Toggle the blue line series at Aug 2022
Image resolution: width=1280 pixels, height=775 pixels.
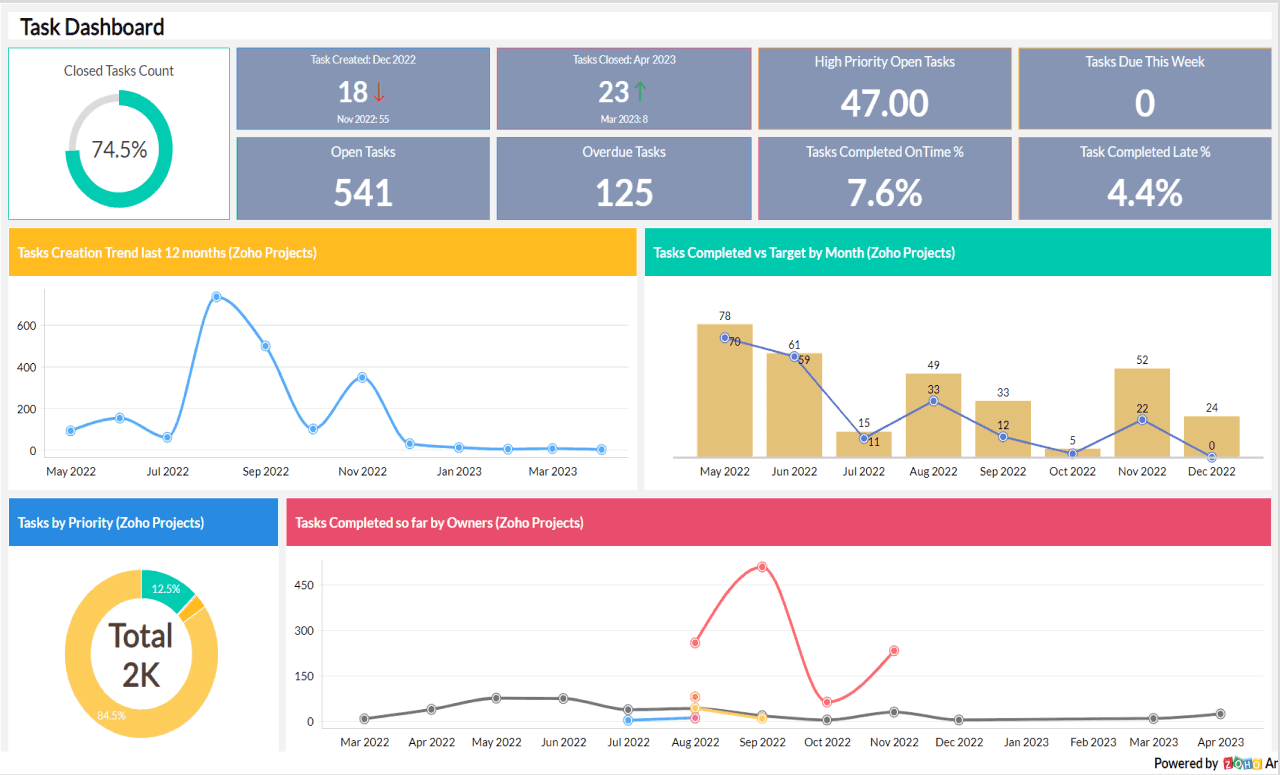click(629, 719)
